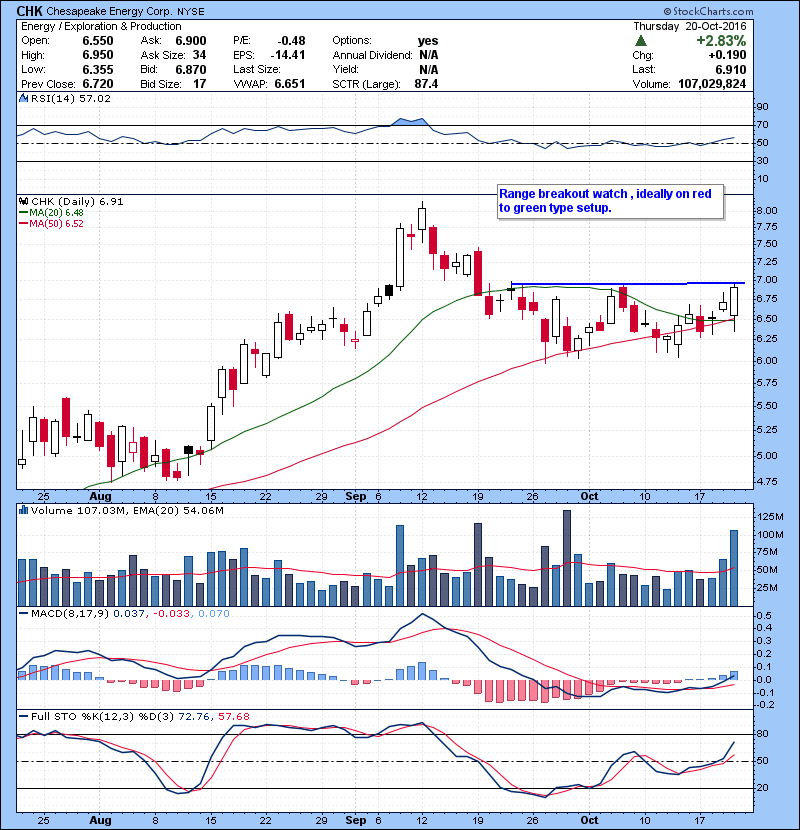Click the 125M volume axis label
The image size is (800, 830).
pyautogui.click(x=770, y=517)
